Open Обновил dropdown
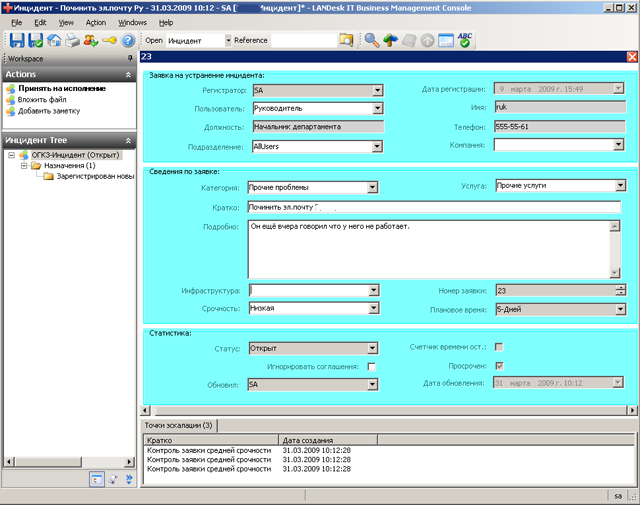The height and width of the screenshot is (505, 640). coord(372,384)
